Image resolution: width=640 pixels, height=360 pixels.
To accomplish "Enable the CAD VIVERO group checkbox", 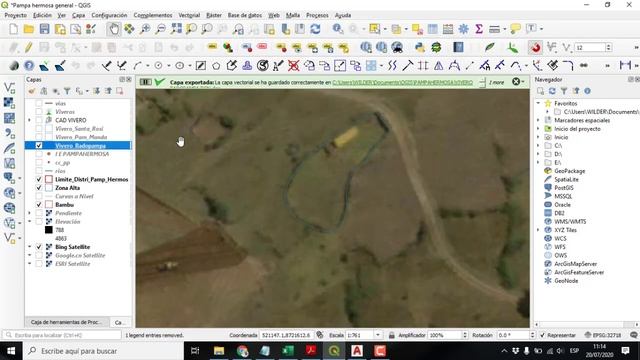I will pyautogui.click(x=39, y=120).
